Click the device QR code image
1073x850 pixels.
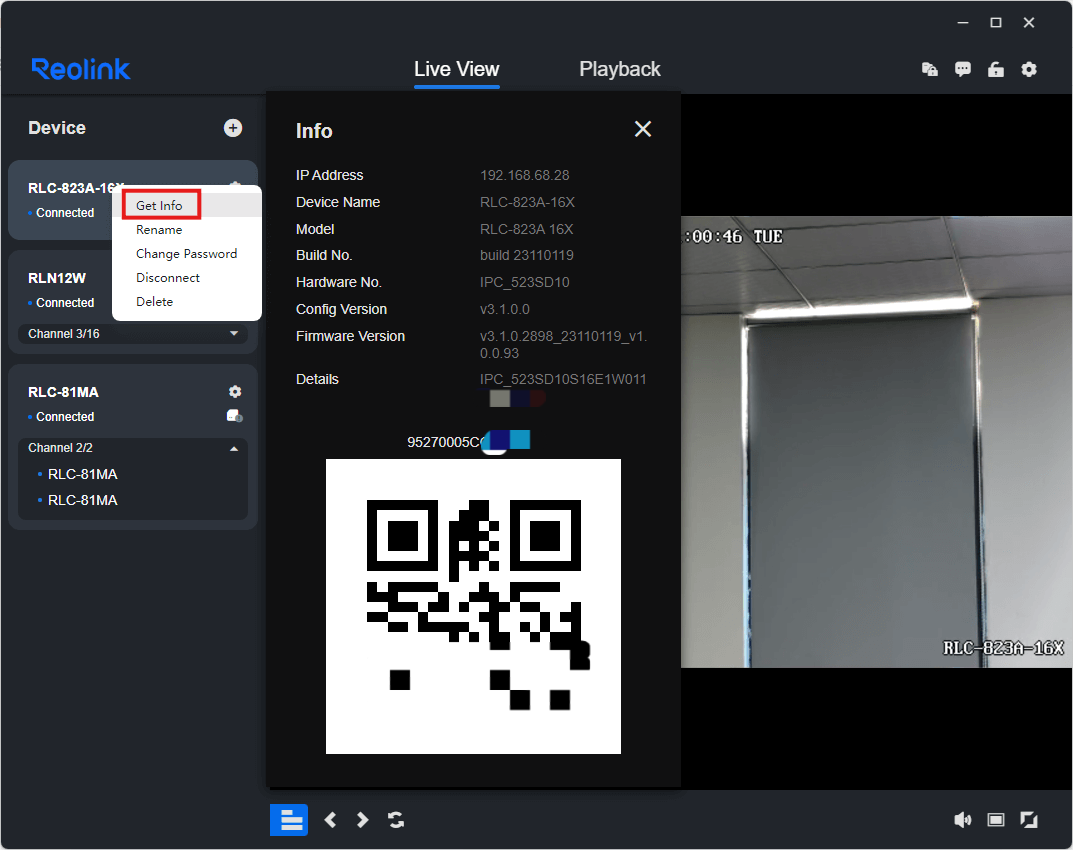pos(474,606)
